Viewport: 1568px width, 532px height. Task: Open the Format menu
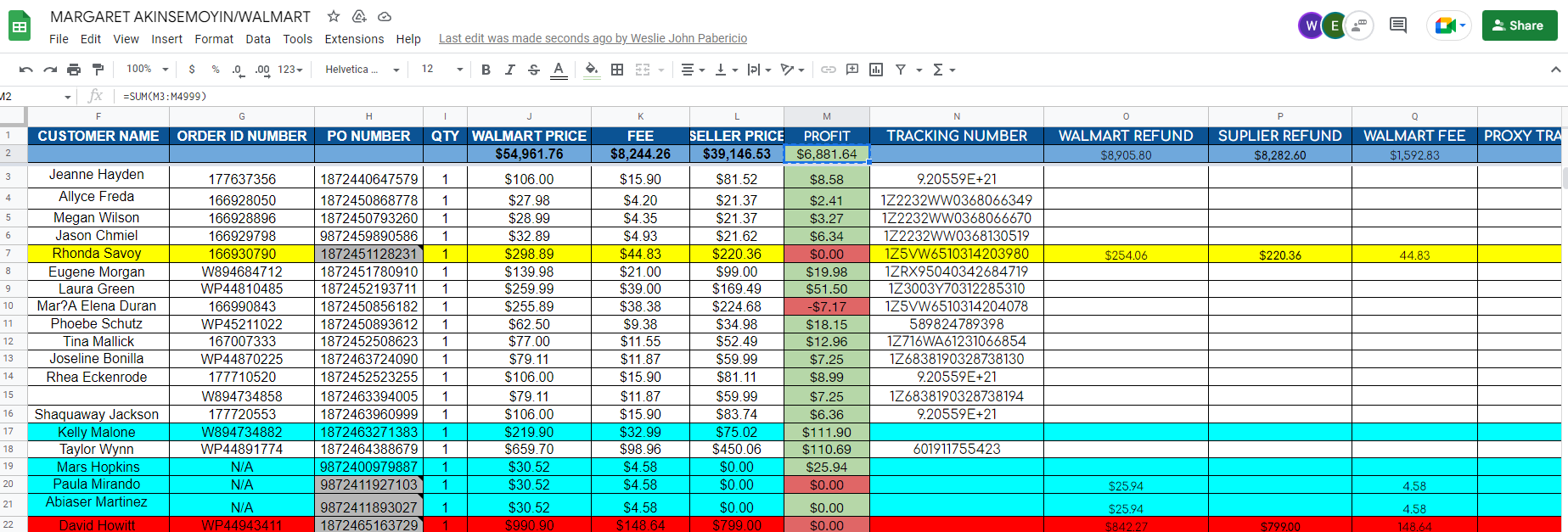214,39
